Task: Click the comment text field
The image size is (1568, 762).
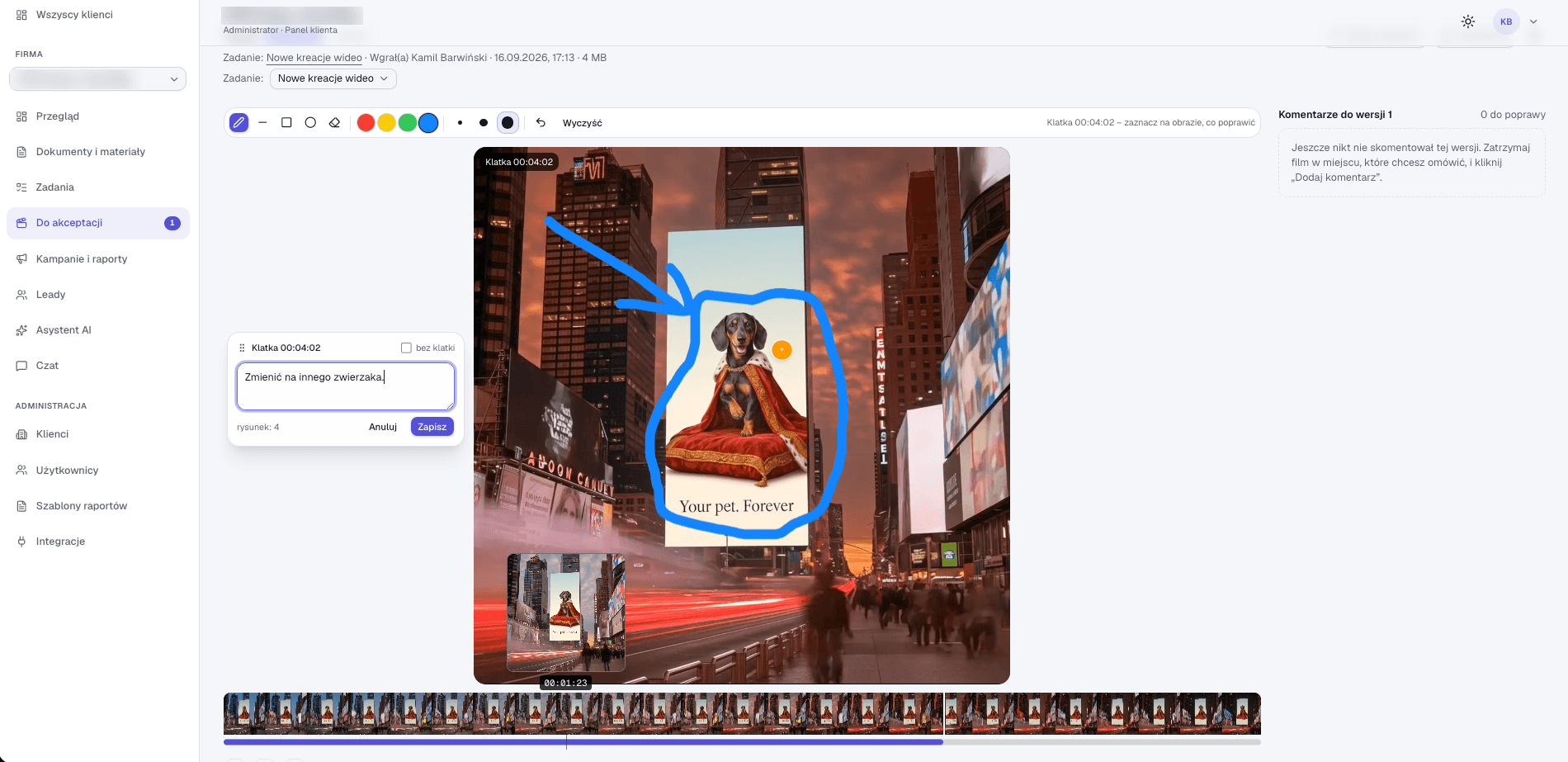Action: click(x=346, y=386)
